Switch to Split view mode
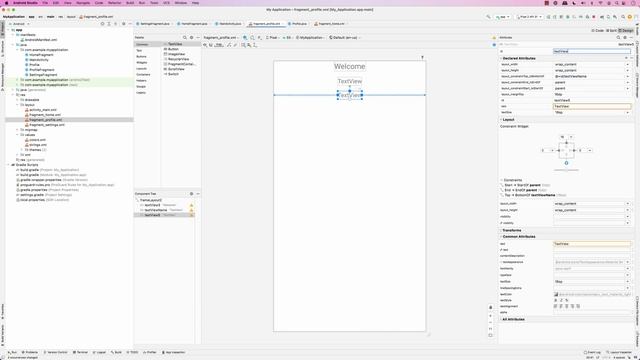This screenshot has width=640, height=360. pos(611,31)
